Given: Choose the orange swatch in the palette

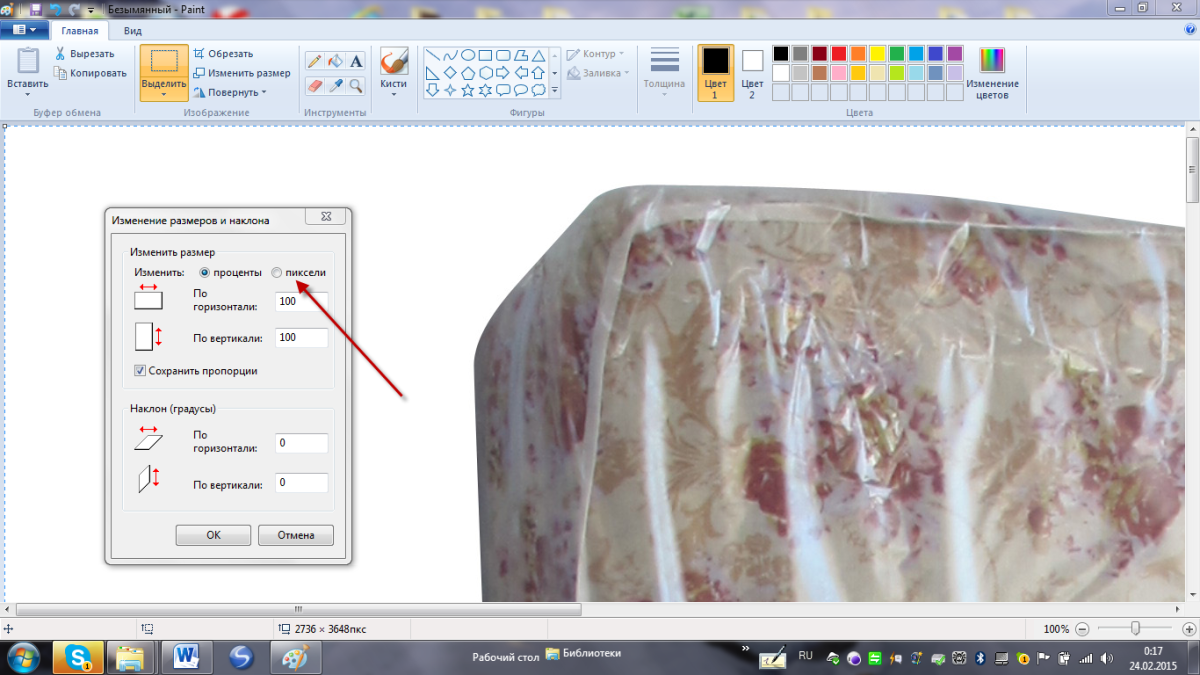Looking at the screenshot, I should 858,54.
